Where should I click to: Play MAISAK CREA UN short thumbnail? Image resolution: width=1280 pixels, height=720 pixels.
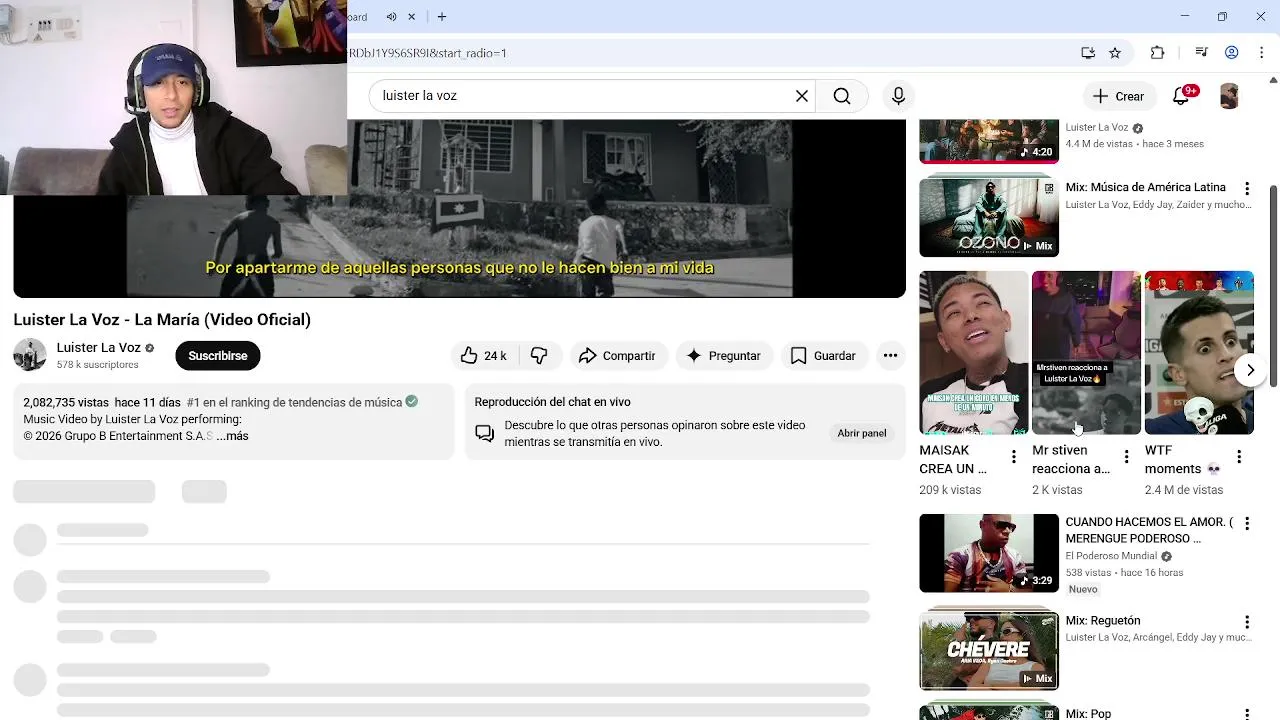tap(974, 353)
